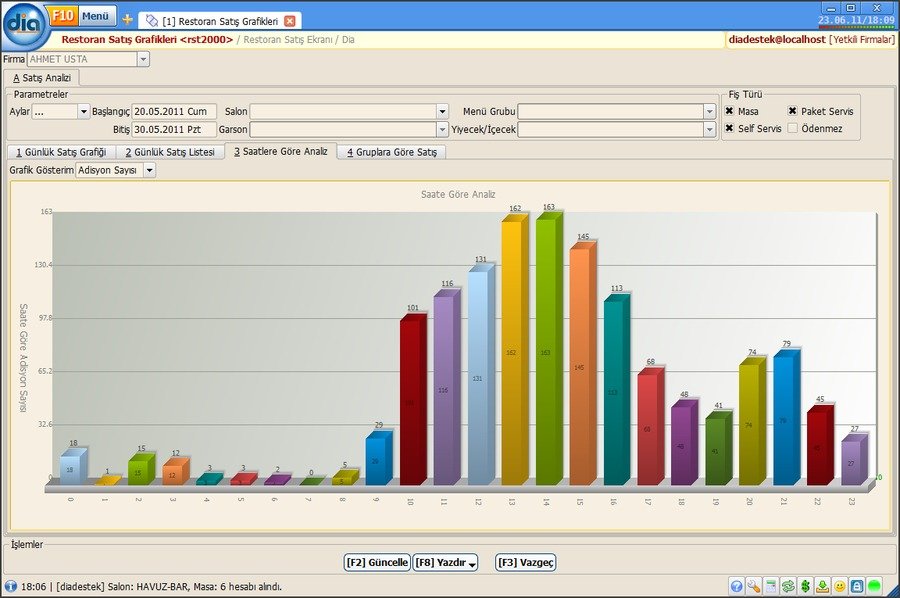Click the [F3] Vazgeç button
Image resolution: width=900 pixels, height=598 pixels.
526,562
